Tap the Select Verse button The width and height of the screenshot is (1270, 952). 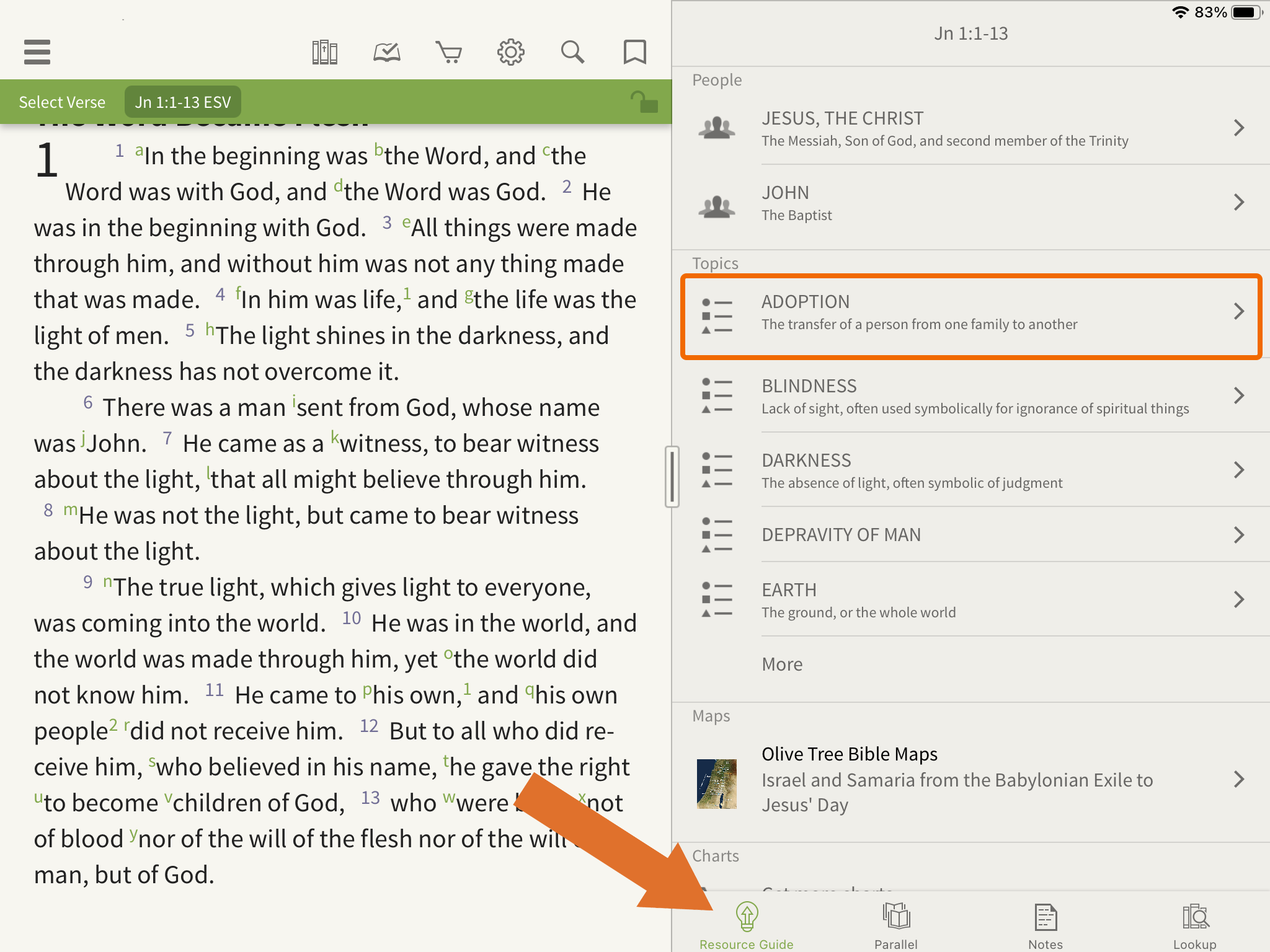tap(62, 102)
